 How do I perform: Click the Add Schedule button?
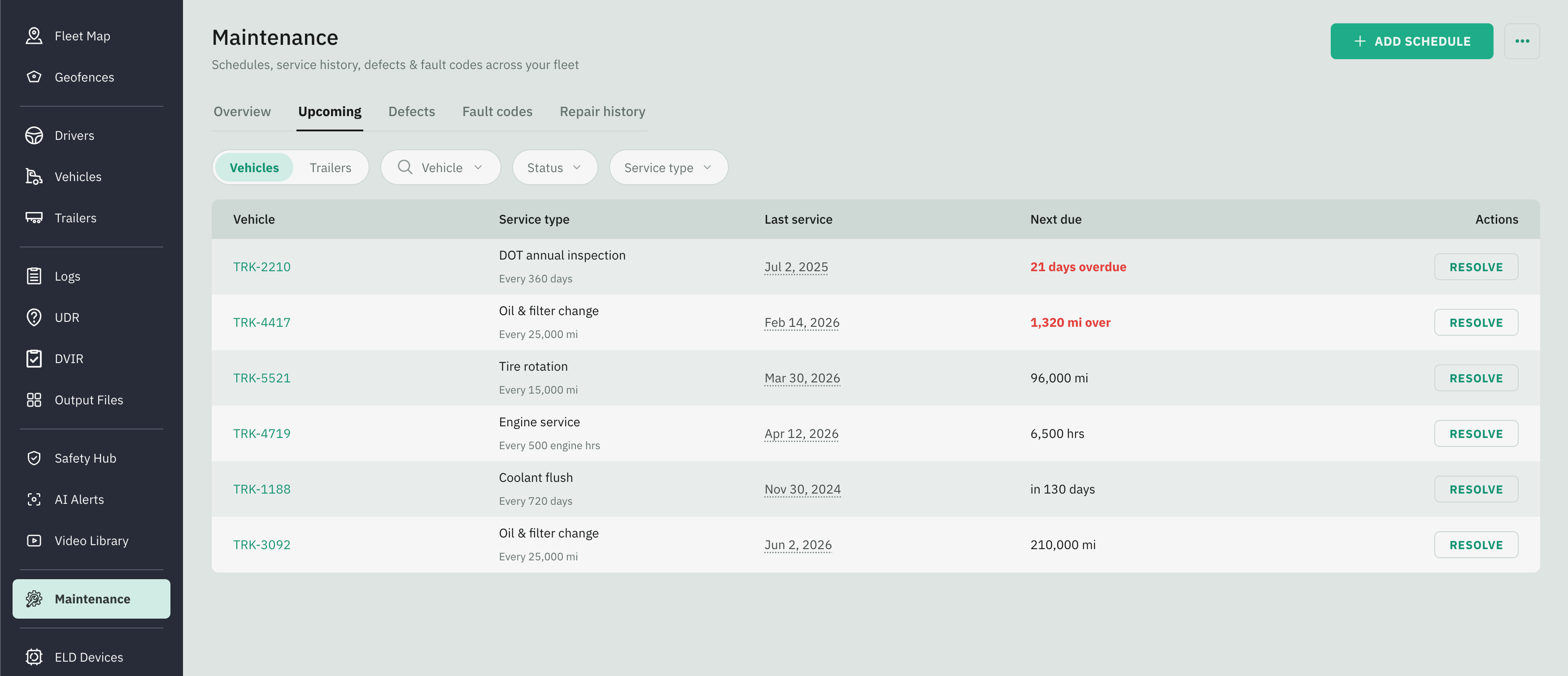click(1411, 41)
